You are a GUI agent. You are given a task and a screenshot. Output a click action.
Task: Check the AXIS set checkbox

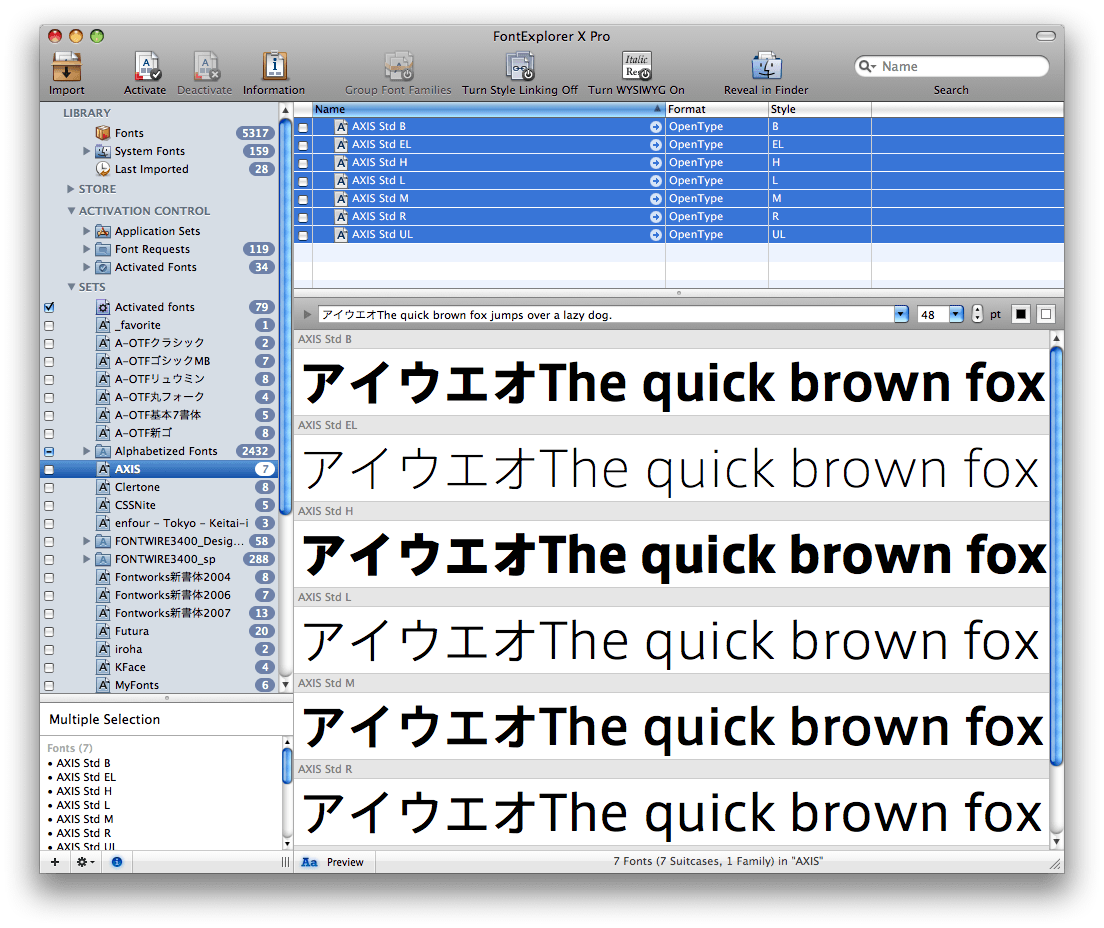pyautogui.click(x=49, y=470)
